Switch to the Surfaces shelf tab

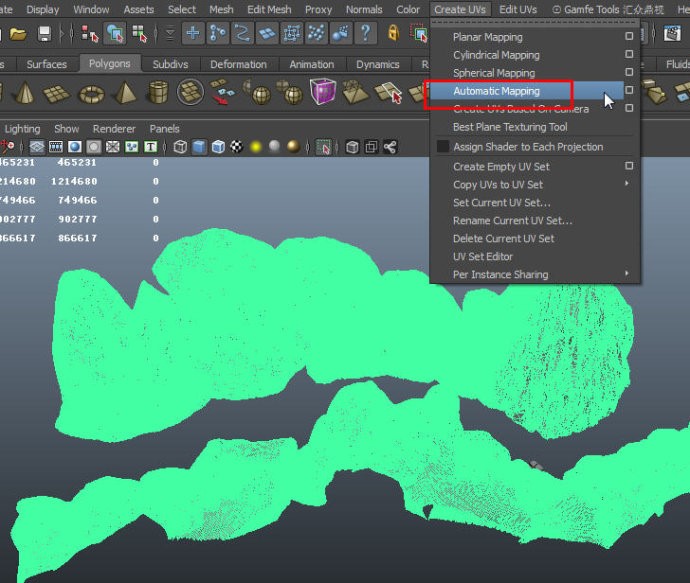pyautogui.click(x=47, y=64)
